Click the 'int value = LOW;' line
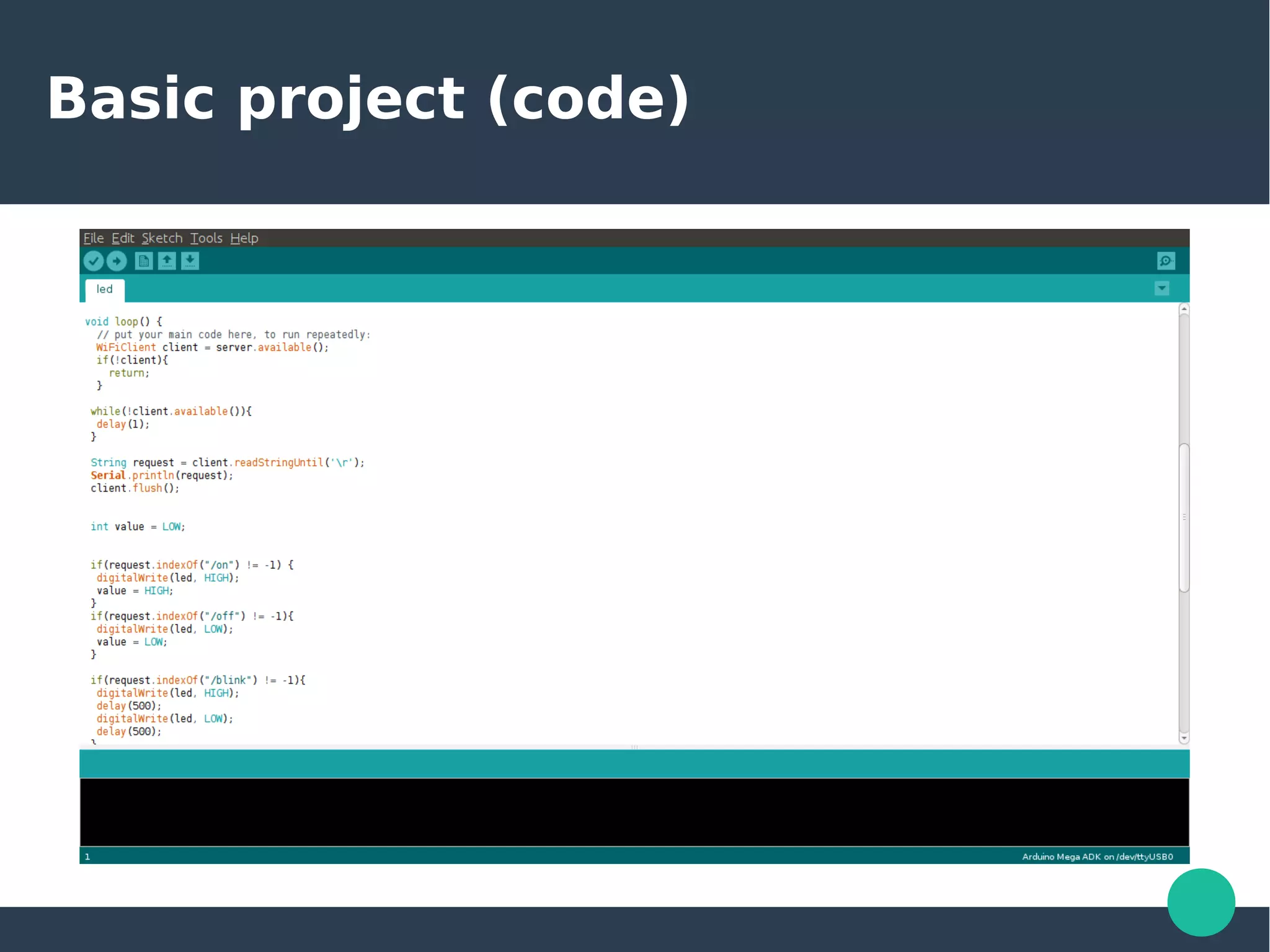 (x=138, y=527)
